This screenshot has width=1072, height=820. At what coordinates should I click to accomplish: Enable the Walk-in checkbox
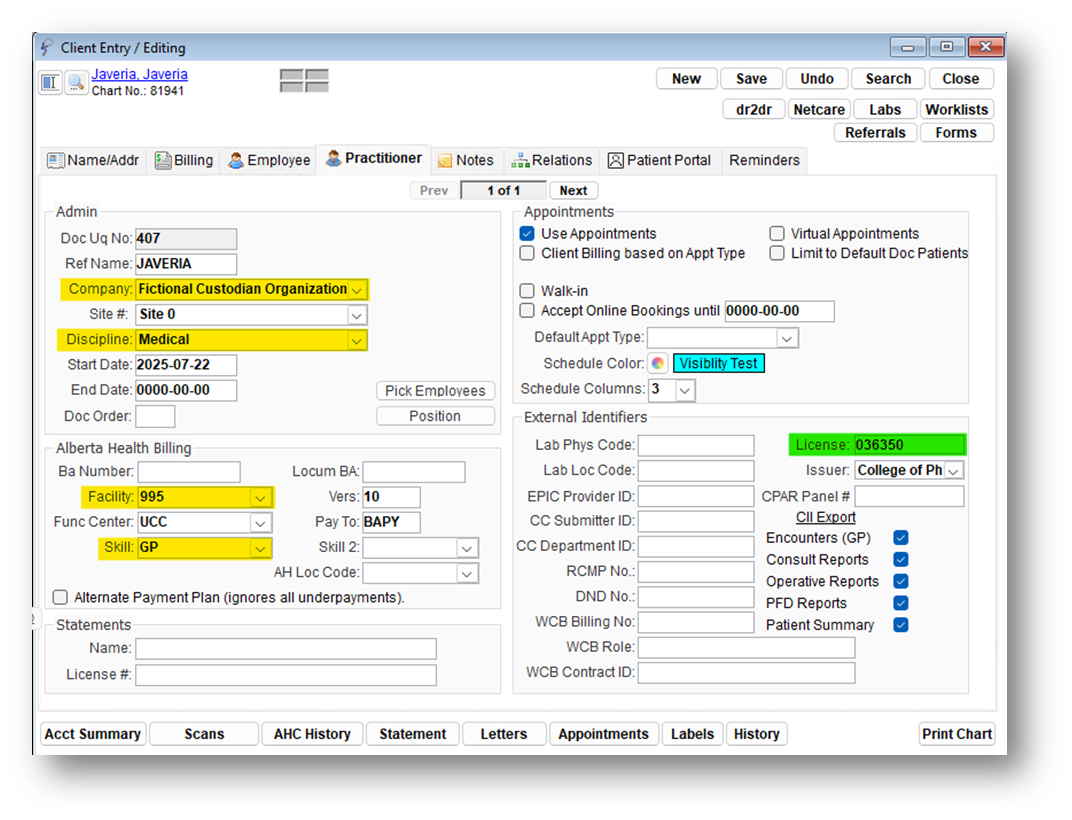tap(527, 291)
